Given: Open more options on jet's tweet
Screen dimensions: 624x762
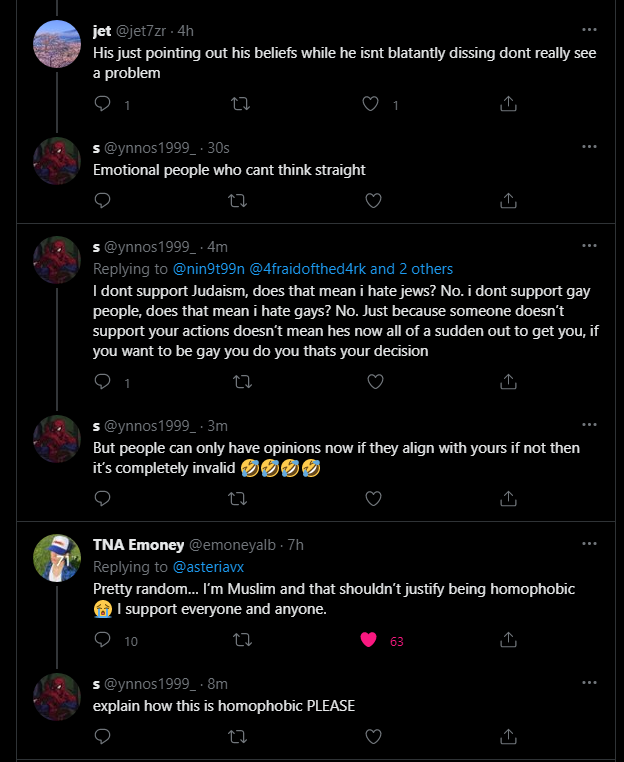Looking at the screenshot, I should pyautogui.click(x=589, y=30).
